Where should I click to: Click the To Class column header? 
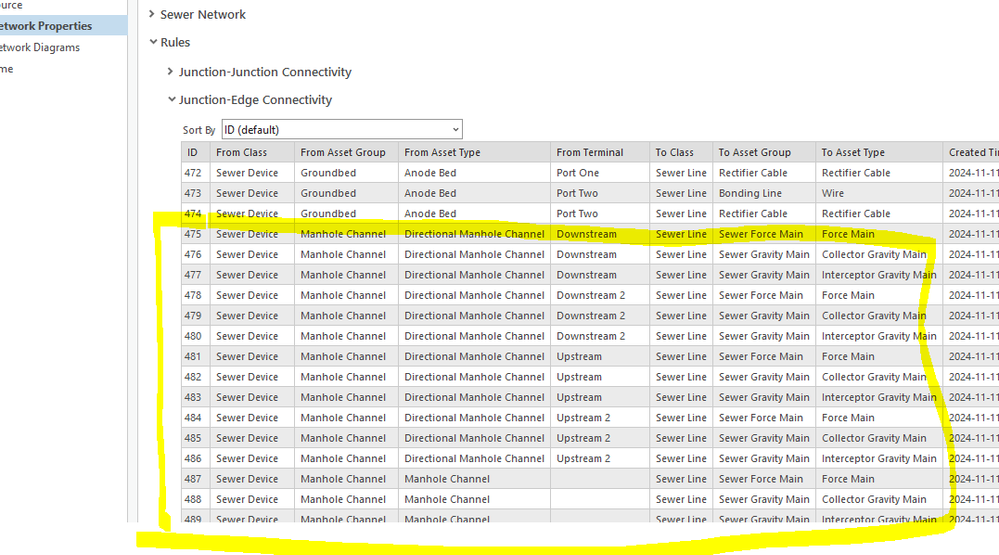click(x=680, y=152)
